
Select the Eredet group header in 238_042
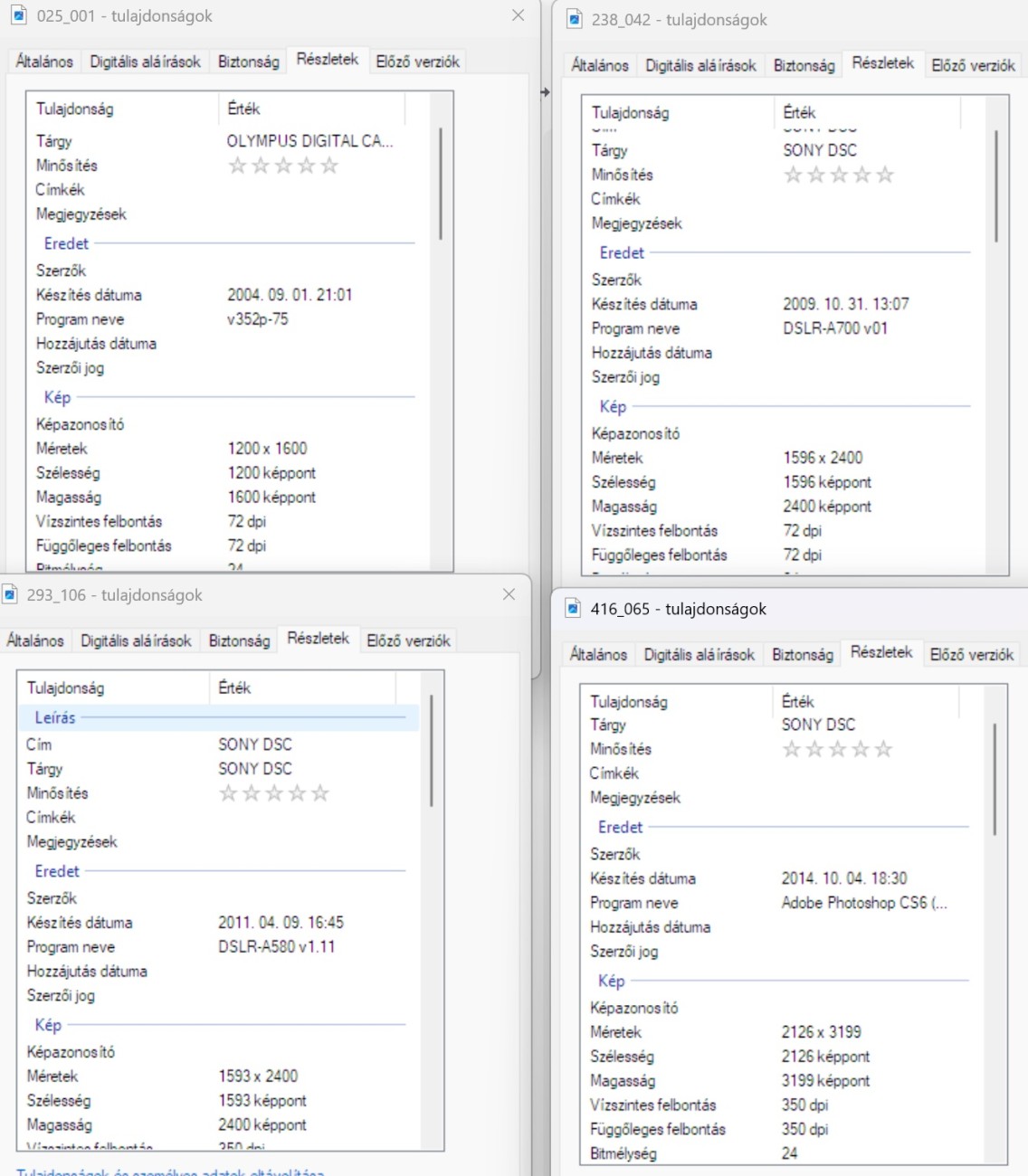[622, 253]
